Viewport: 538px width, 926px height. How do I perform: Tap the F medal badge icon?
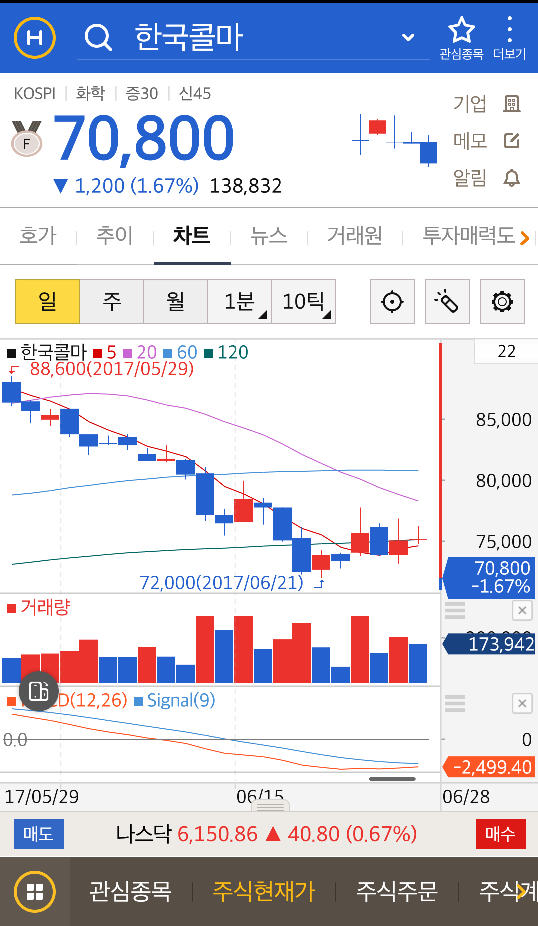click(27, 138)
